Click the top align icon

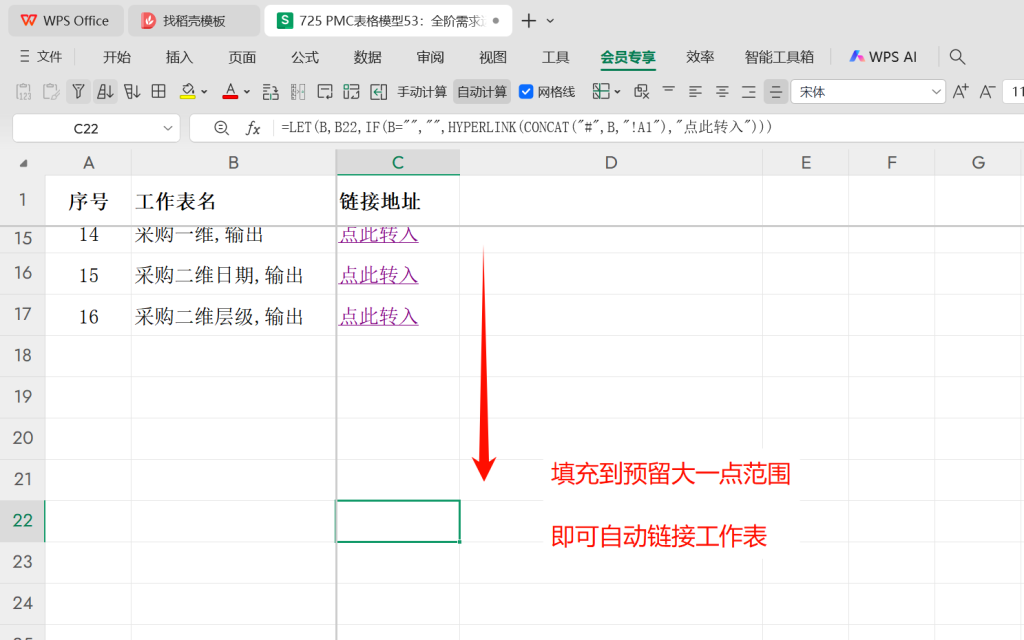[x=669, y=91]
